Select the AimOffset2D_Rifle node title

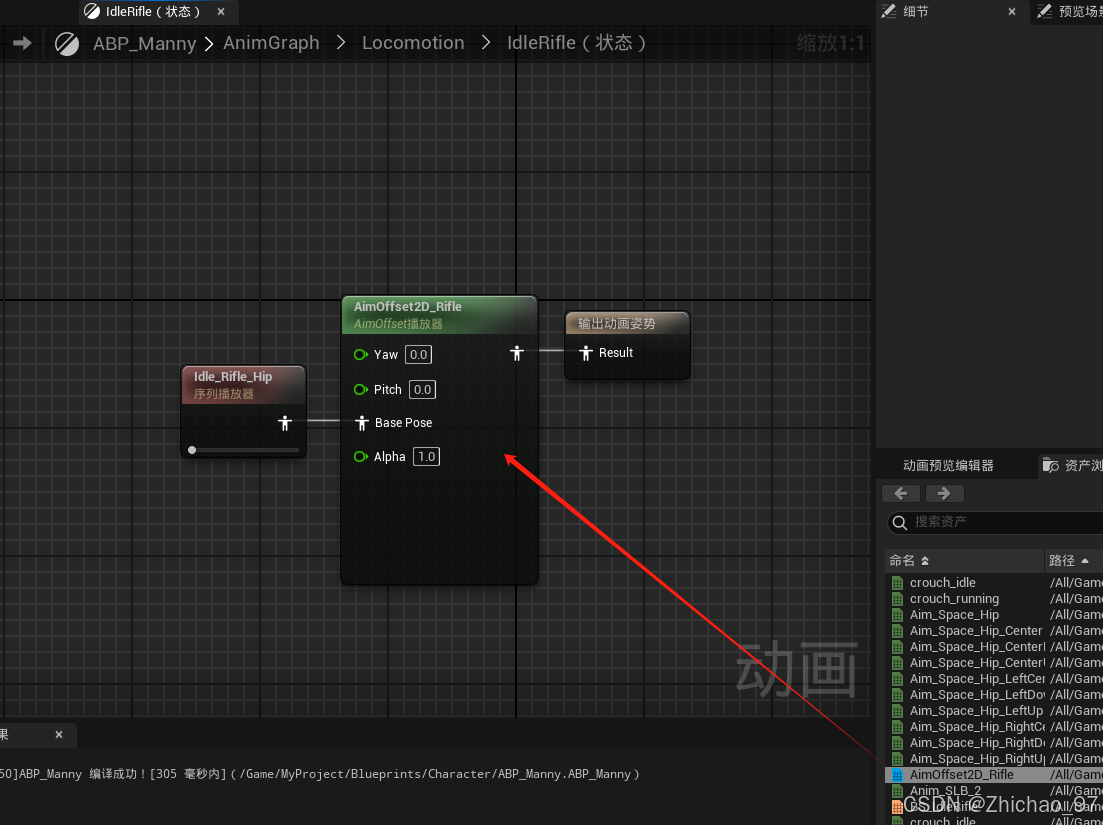[x=407, y=307]
